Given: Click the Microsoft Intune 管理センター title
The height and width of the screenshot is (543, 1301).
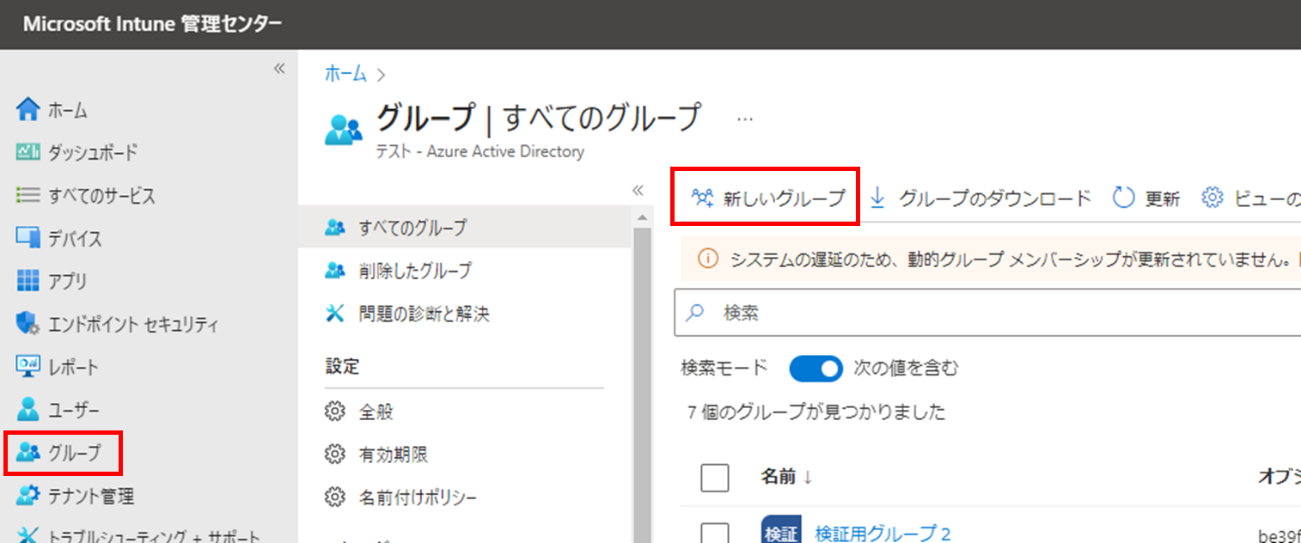Looking at the screenshot, I should (152, 24).
